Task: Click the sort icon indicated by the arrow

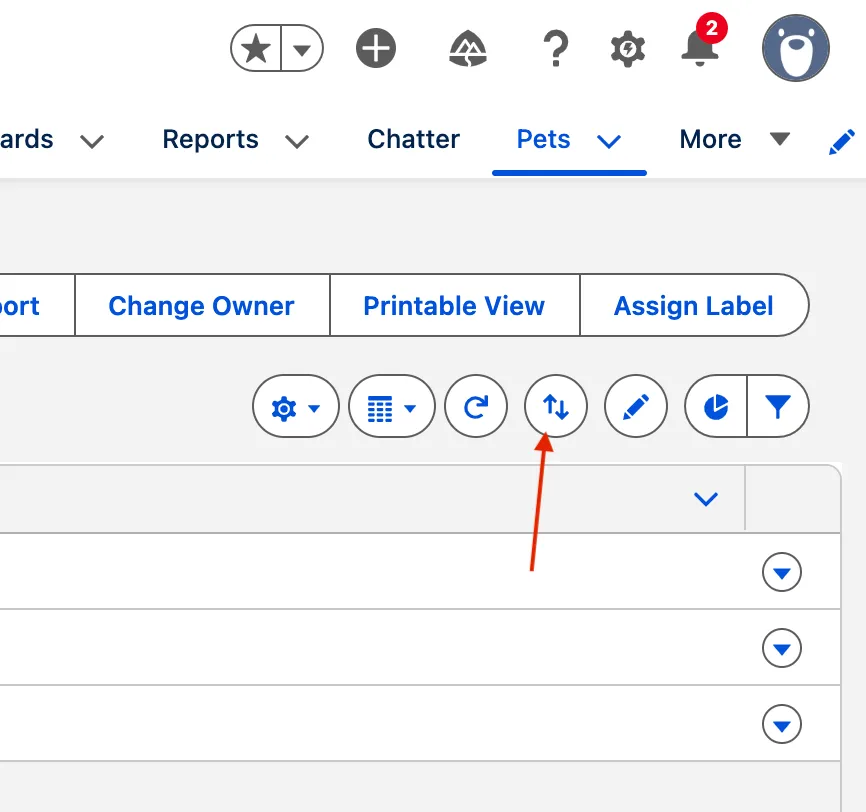Action: (555, 407)
